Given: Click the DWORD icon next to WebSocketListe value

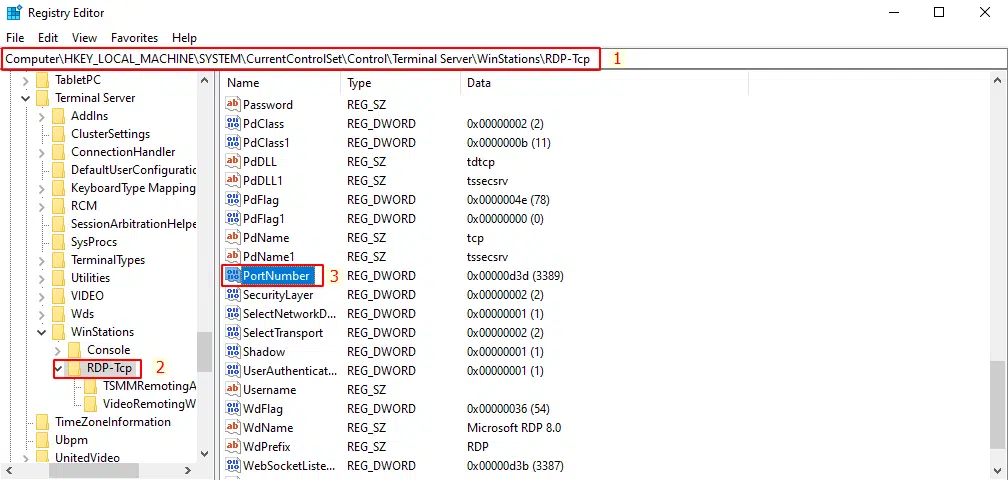Looking at the screenshot, I should coord(234,466).
